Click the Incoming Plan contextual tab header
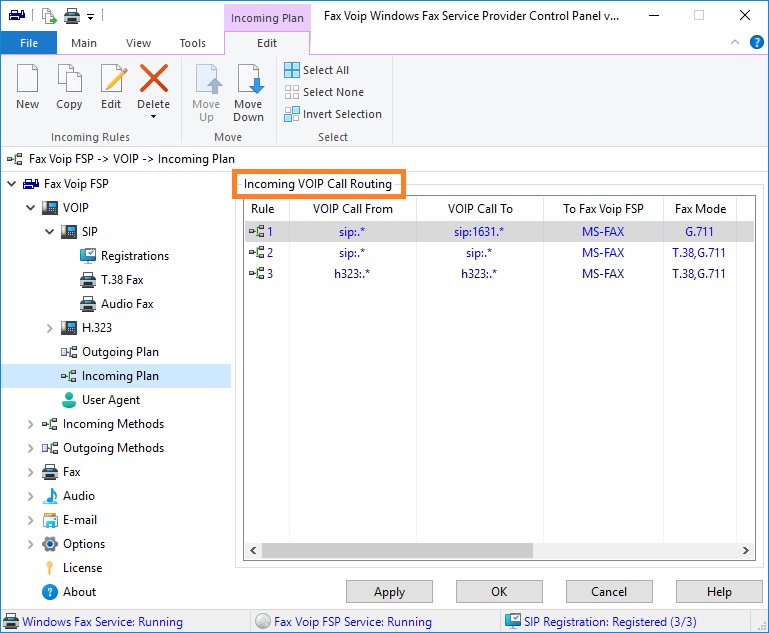Viewport: 769px width, 633px height. click(x=267, y=18)
